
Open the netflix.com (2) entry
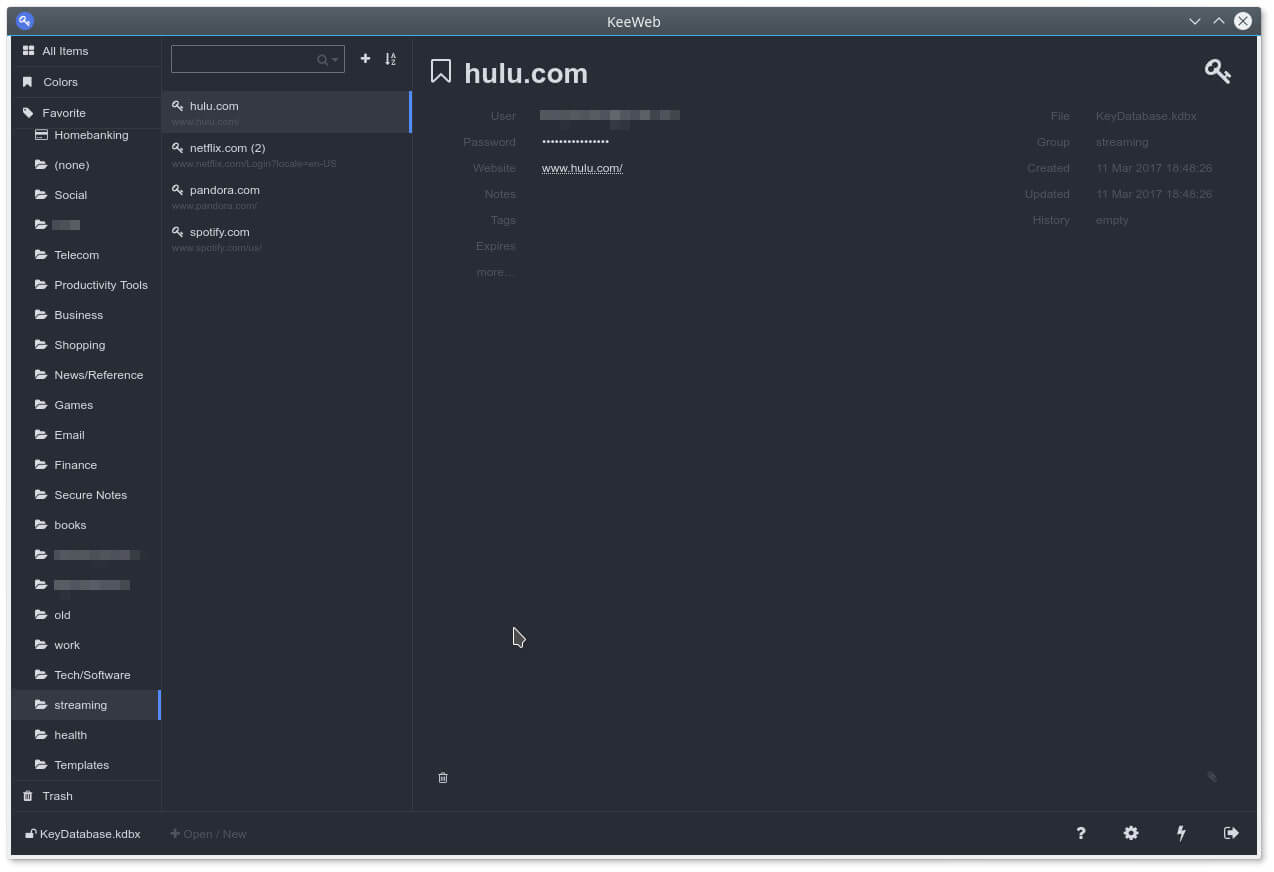tap(287, 154)
